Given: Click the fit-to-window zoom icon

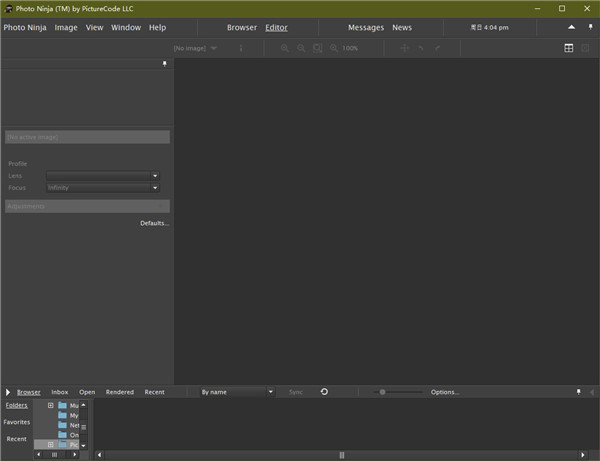Looking at the screenshot, I should pyautogui.click(x=318, y=48).
